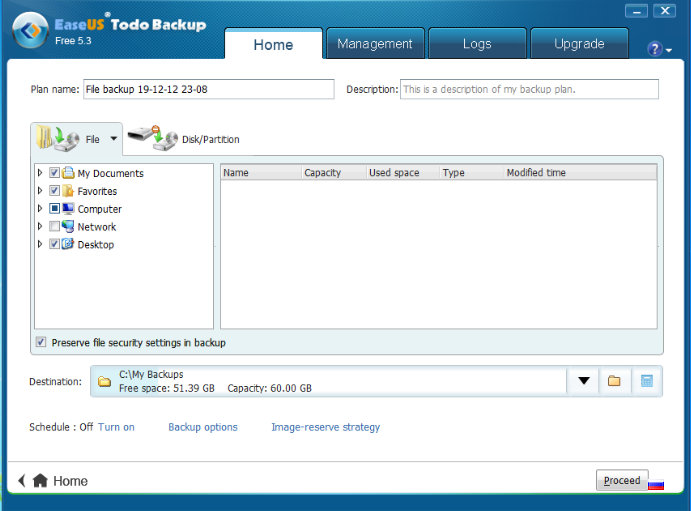Click the C:\My Backups destination path

151,374
